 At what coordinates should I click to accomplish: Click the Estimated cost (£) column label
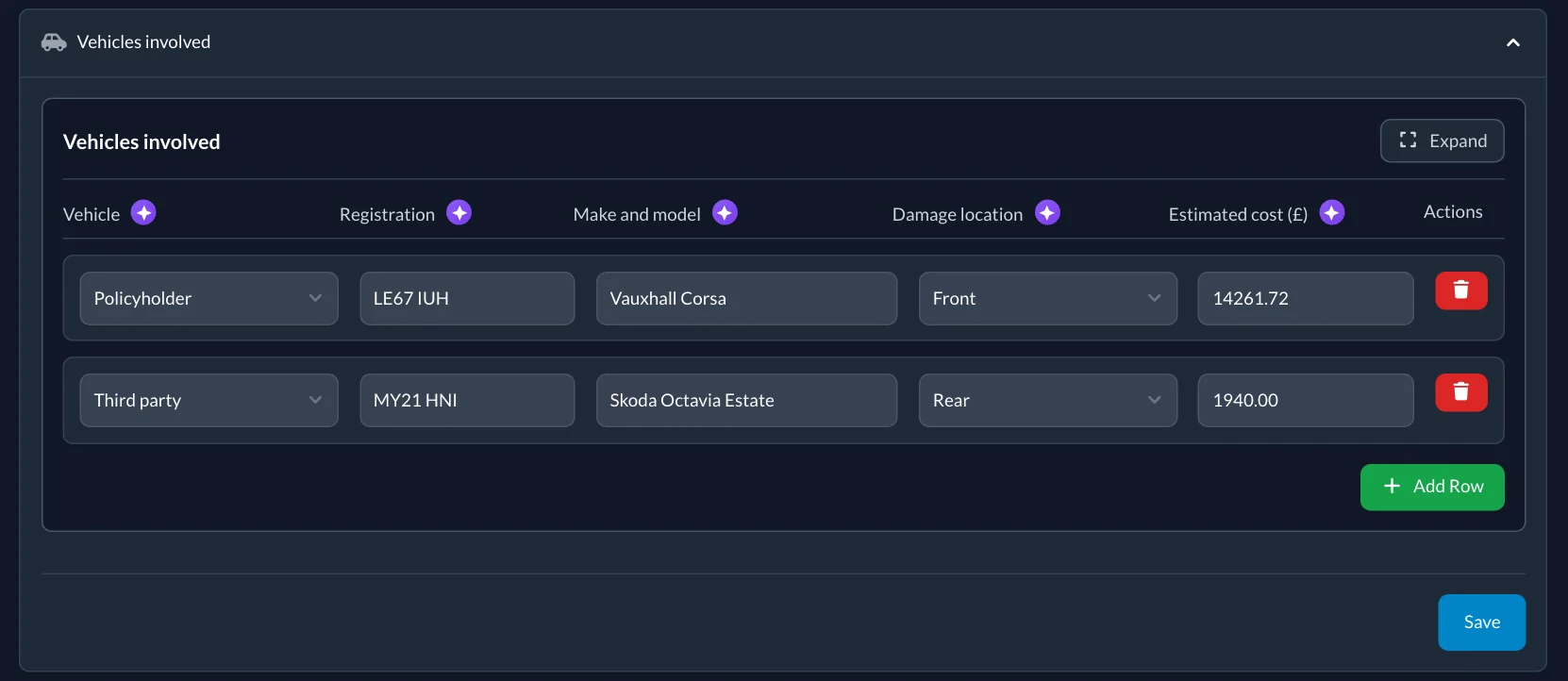pos(1238,214)
